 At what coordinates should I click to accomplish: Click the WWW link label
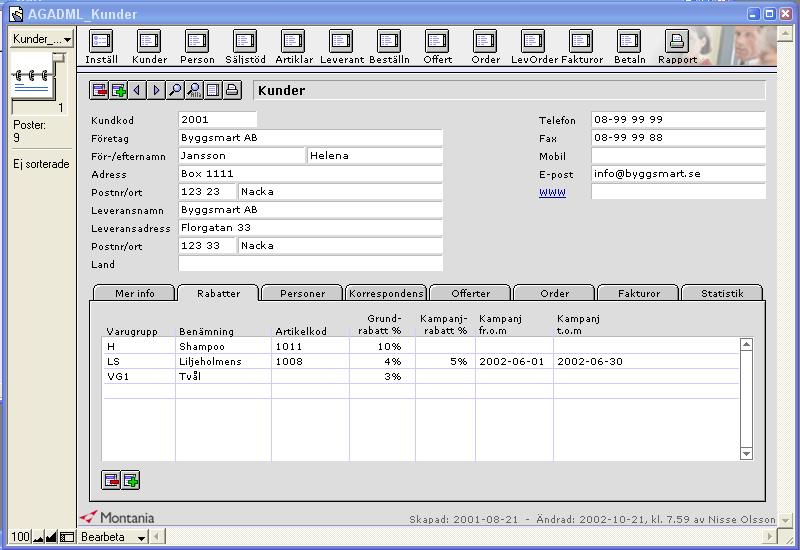552,192
